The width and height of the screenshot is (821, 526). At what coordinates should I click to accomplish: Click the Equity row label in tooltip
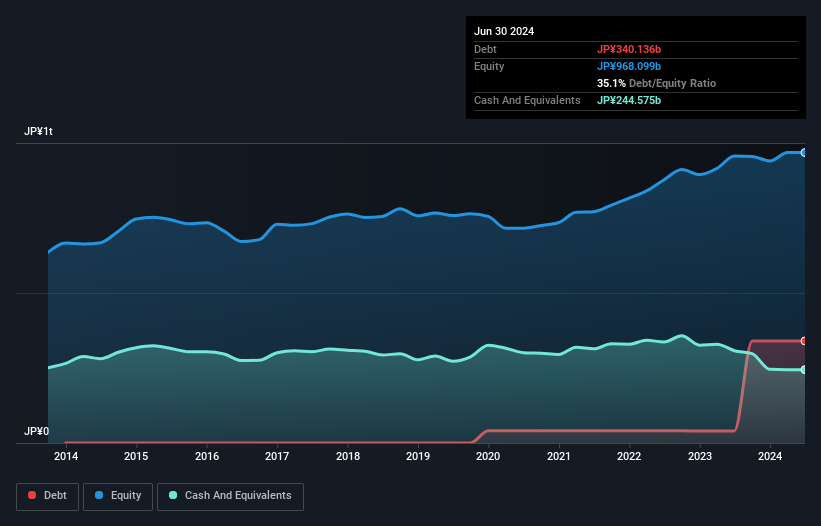tap(489, 66)
